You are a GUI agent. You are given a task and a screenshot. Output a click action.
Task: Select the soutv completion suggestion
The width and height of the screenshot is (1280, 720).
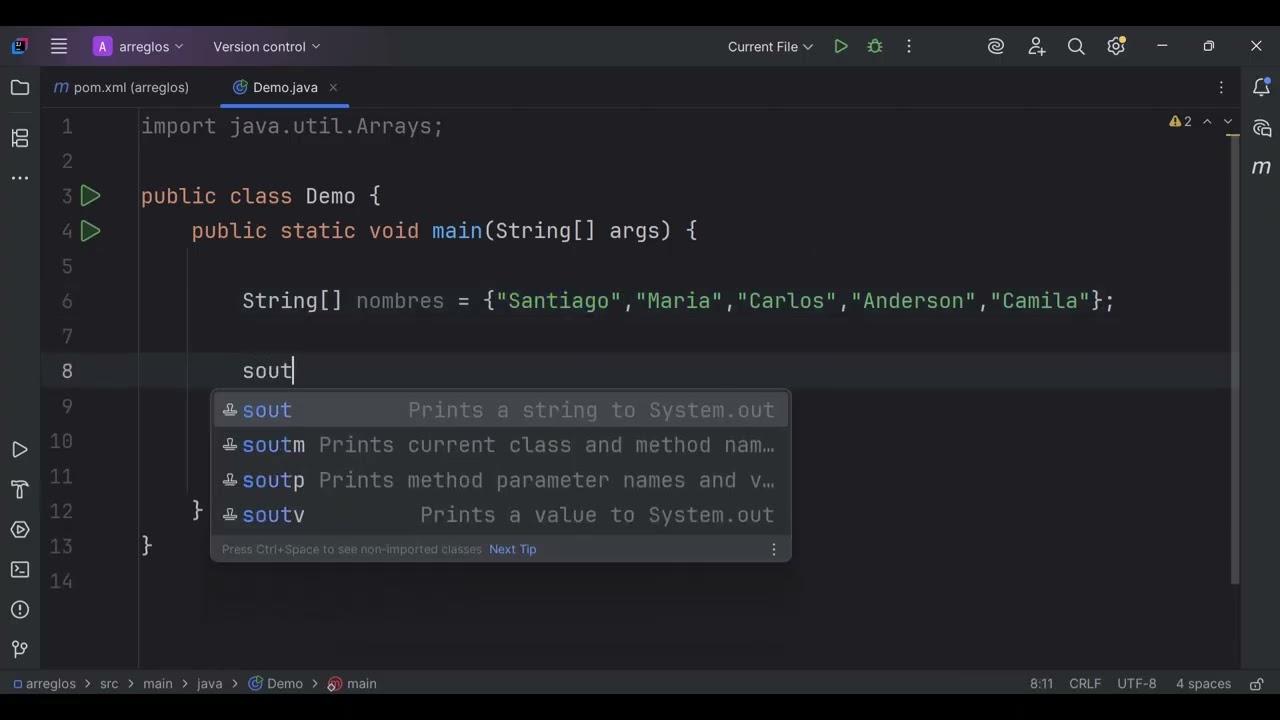[501, 515]
